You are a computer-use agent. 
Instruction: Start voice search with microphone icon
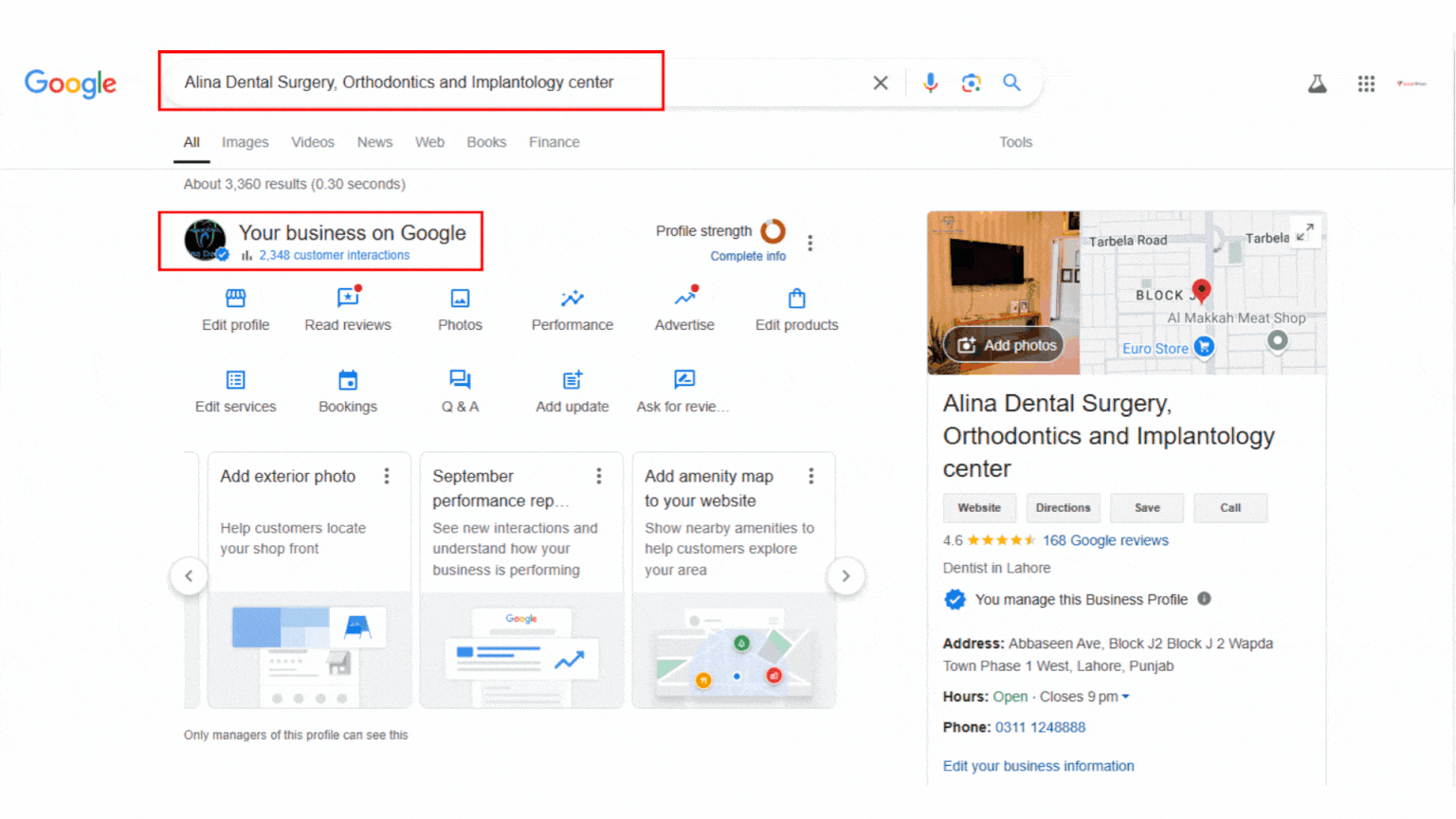tap(930, 83)
